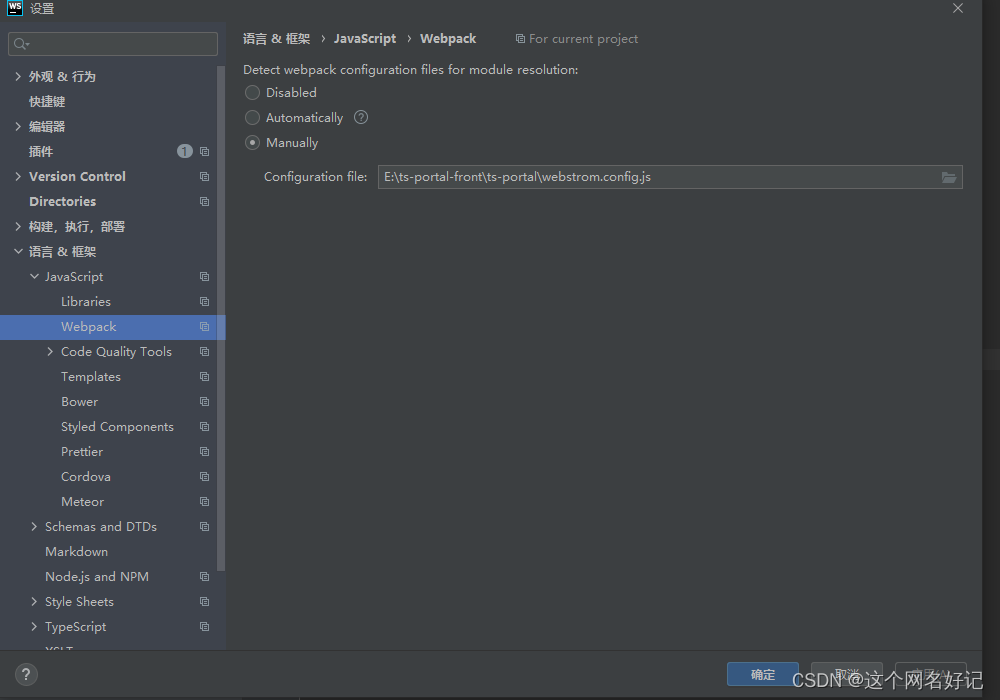This screenshot has width=1000, height=700.
Task: Click inside the settings search field
Action: click(113, 44)
